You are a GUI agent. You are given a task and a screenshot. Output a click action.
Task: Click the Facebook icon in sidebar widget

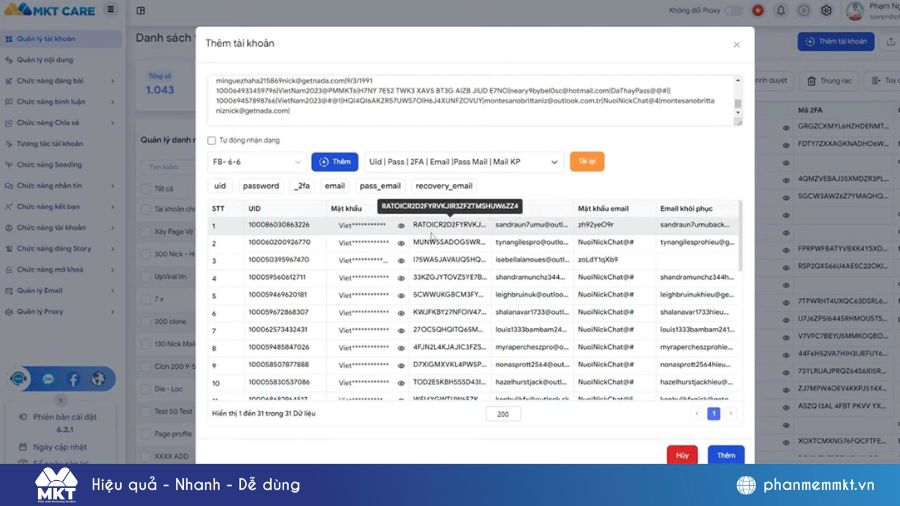73,379
